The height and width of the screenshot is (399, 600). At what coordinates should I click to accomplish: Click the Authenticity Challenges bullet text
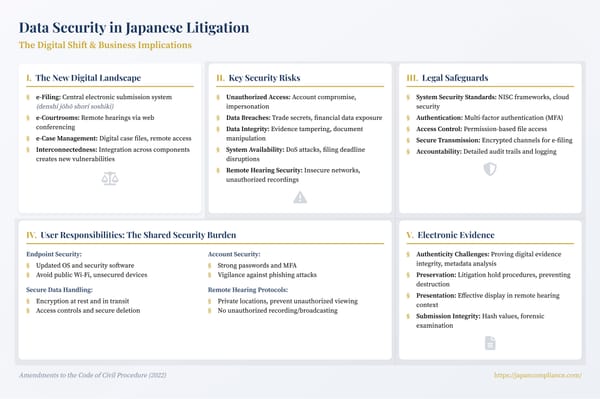(489, 259)
